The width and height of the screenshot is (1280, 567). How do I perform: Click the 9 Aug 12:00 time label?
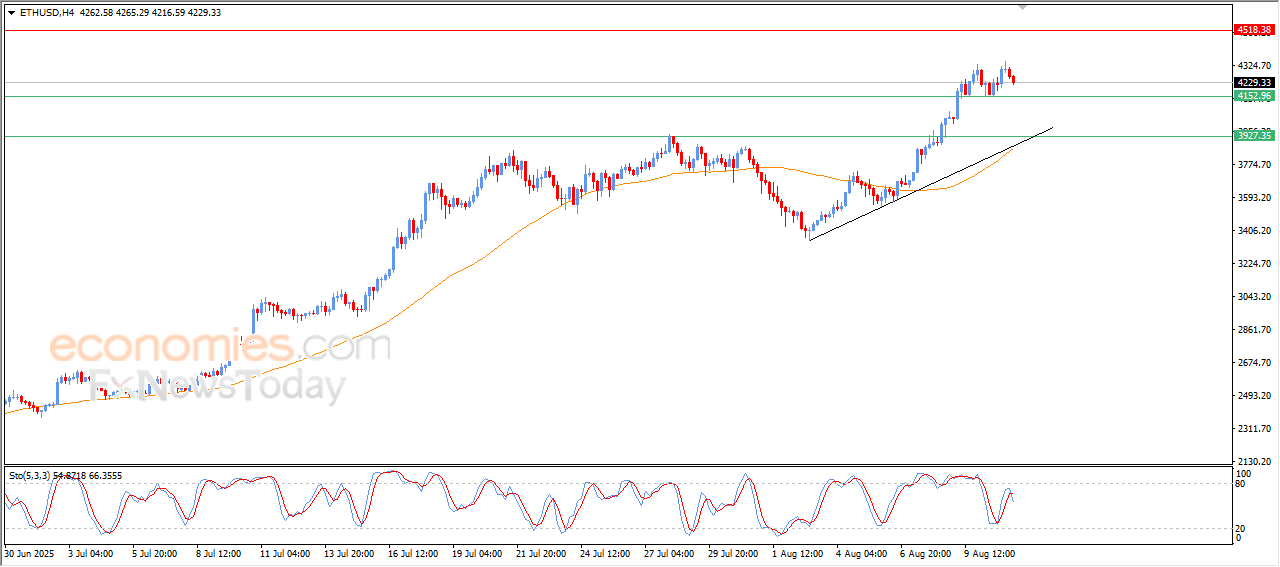pyautogui.click(x=990, y=552)
